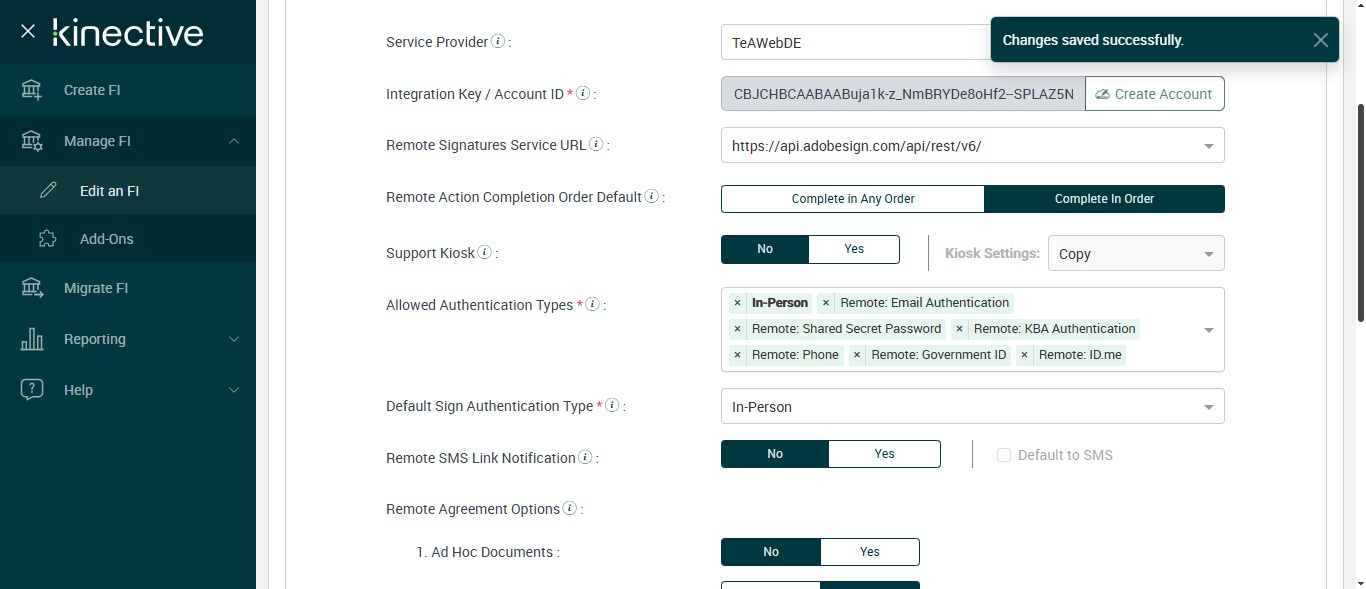1366x589 pixels.
Task: Dismiss the Changes saved successfully notification
Action: [1320, 40]
